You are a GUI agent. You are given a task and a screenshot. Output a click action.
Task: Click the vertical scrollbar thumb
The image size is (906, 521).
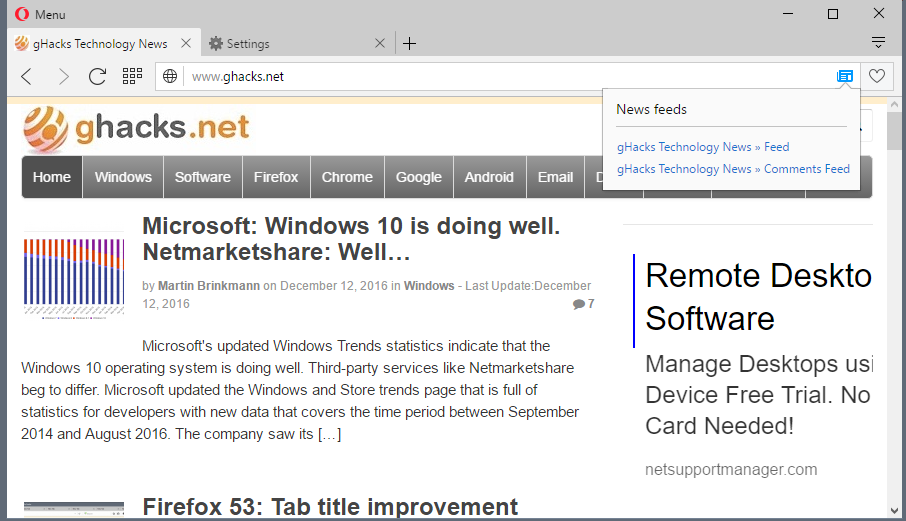coord(895,131)
